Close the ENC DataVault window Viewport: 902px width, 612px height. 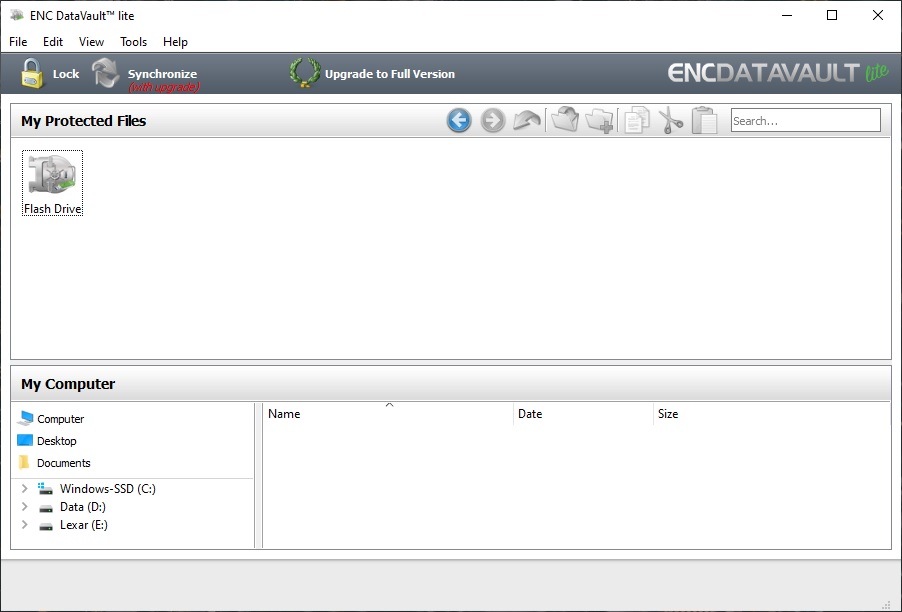click(878, 16)
